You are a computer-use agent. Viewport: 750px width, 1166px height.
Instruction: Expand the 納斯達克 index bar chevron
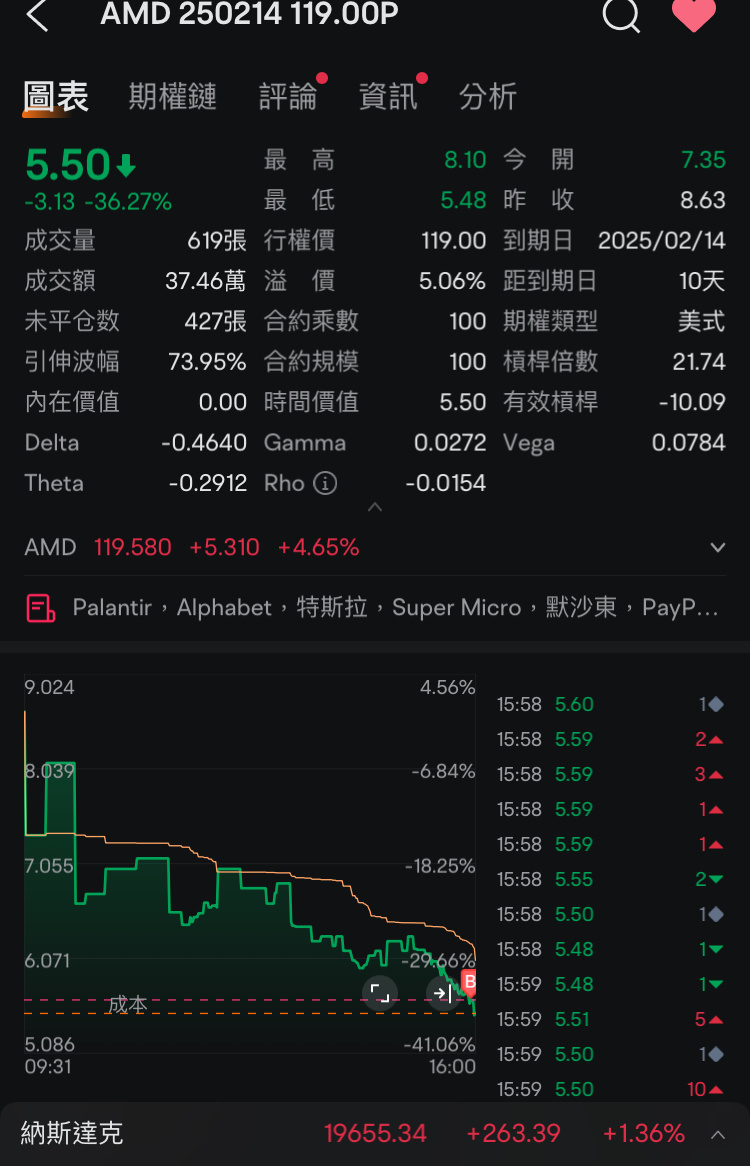click(x=718, y=1135)
